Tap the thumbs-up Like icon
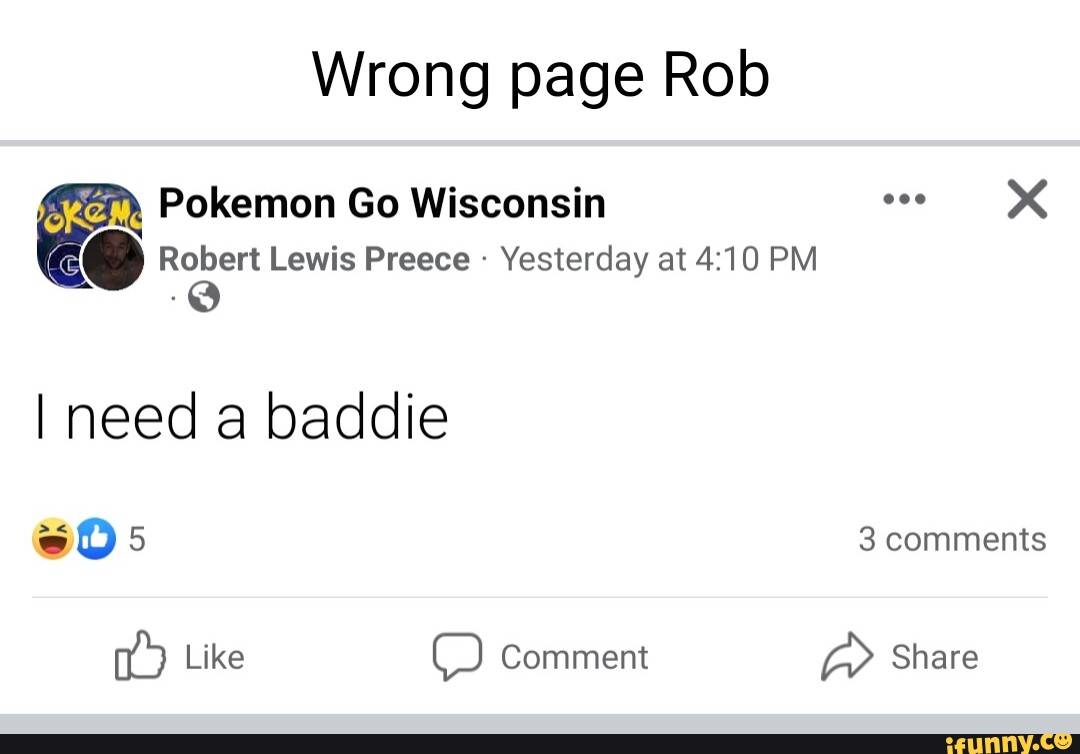Image resolution: width=1080 pixels, height=754 pixels. tap(139, 656)
